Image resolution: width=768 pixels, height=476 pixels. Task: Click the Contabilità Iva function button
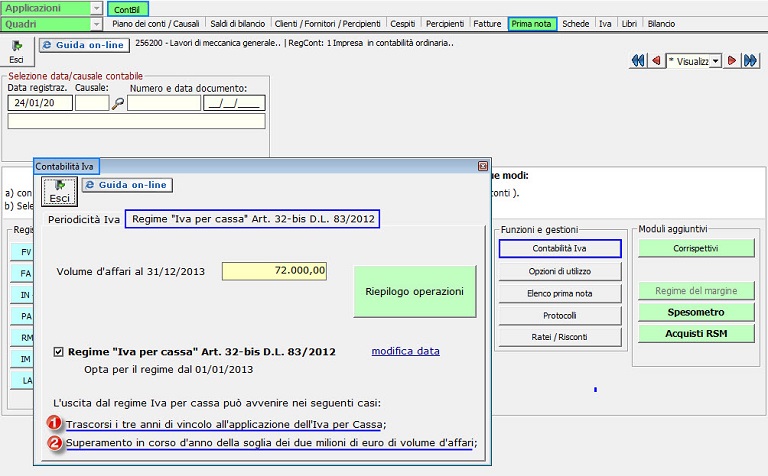pos(560,248)
